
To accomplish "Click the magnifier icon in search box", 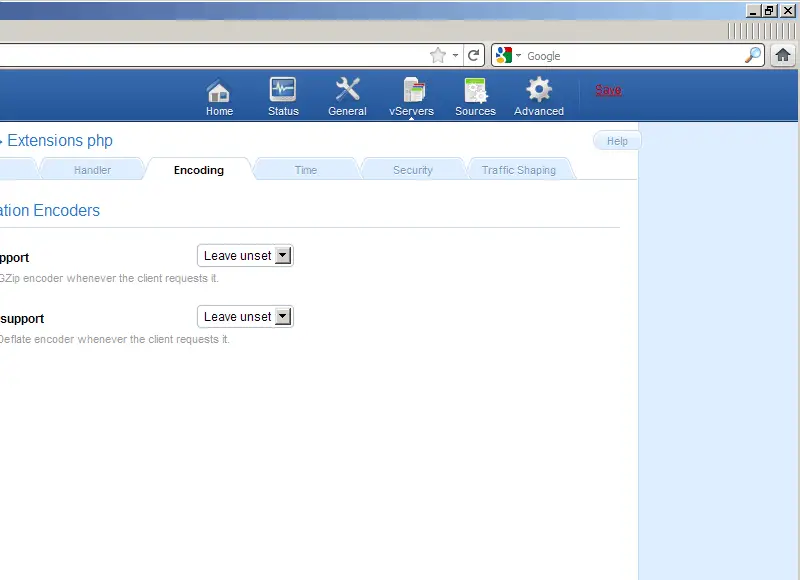I will [x=753, y=56].
